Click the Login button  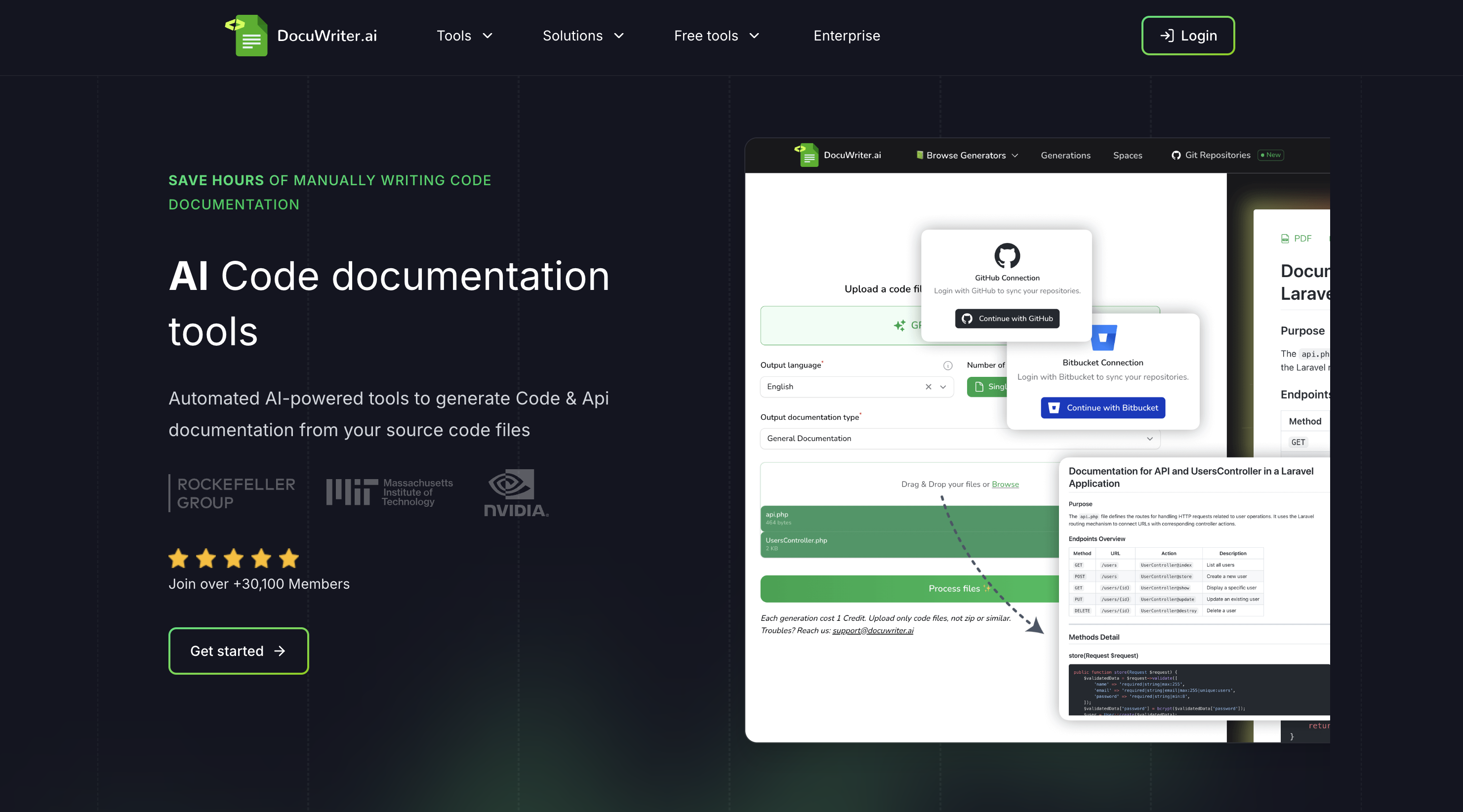(1187, 36)
